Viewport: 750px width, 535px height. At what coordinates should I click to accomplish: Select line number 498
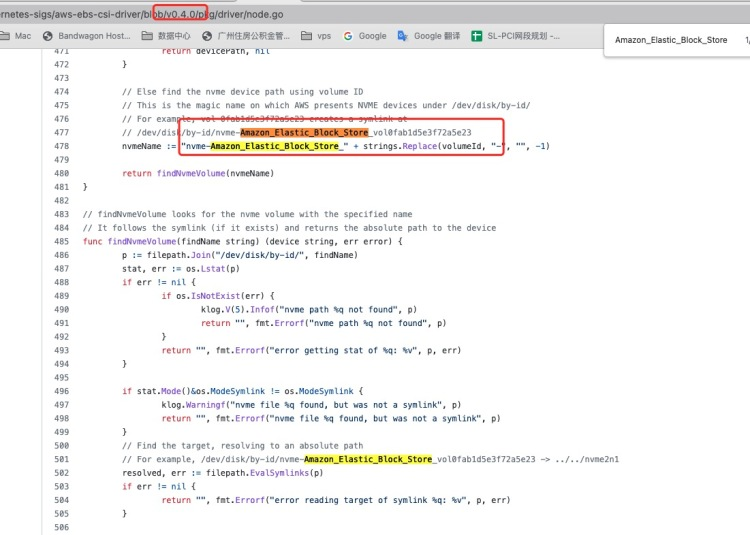pyautogui.click(x=62, y=418)
